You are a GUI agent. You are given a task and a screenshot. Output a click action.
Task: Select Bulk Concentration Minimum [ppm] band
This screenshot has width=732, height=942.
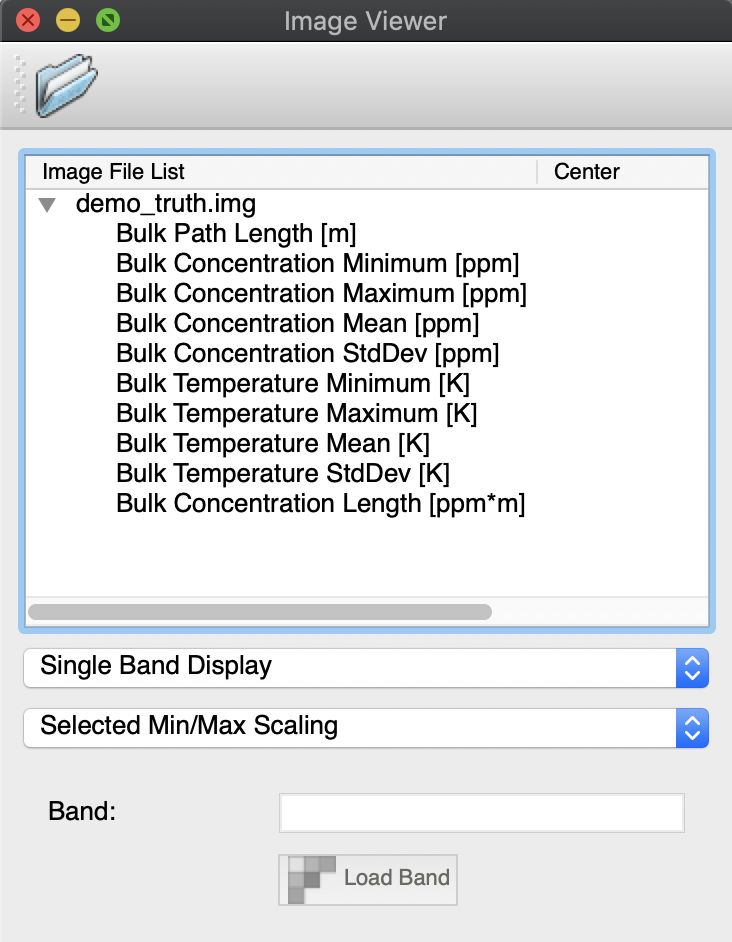click(x=317, y=264)
